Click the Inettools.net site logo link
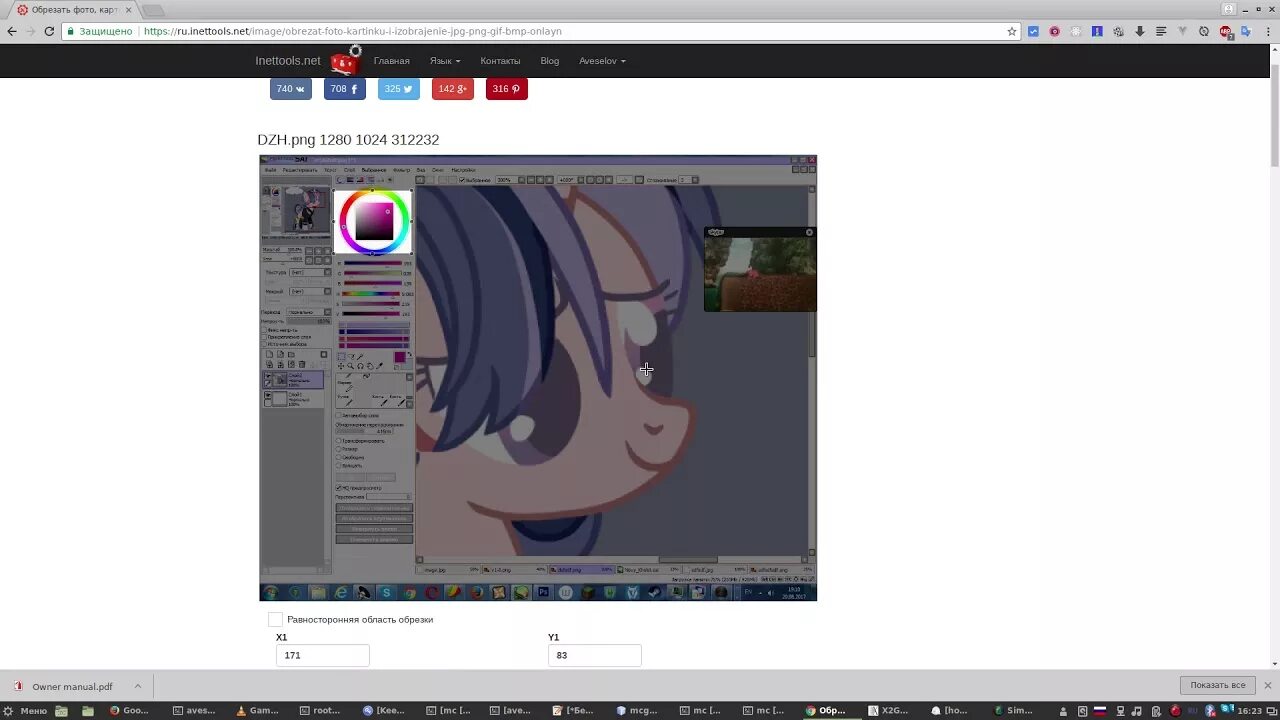 pyautogui.click(x=288, y=61)
